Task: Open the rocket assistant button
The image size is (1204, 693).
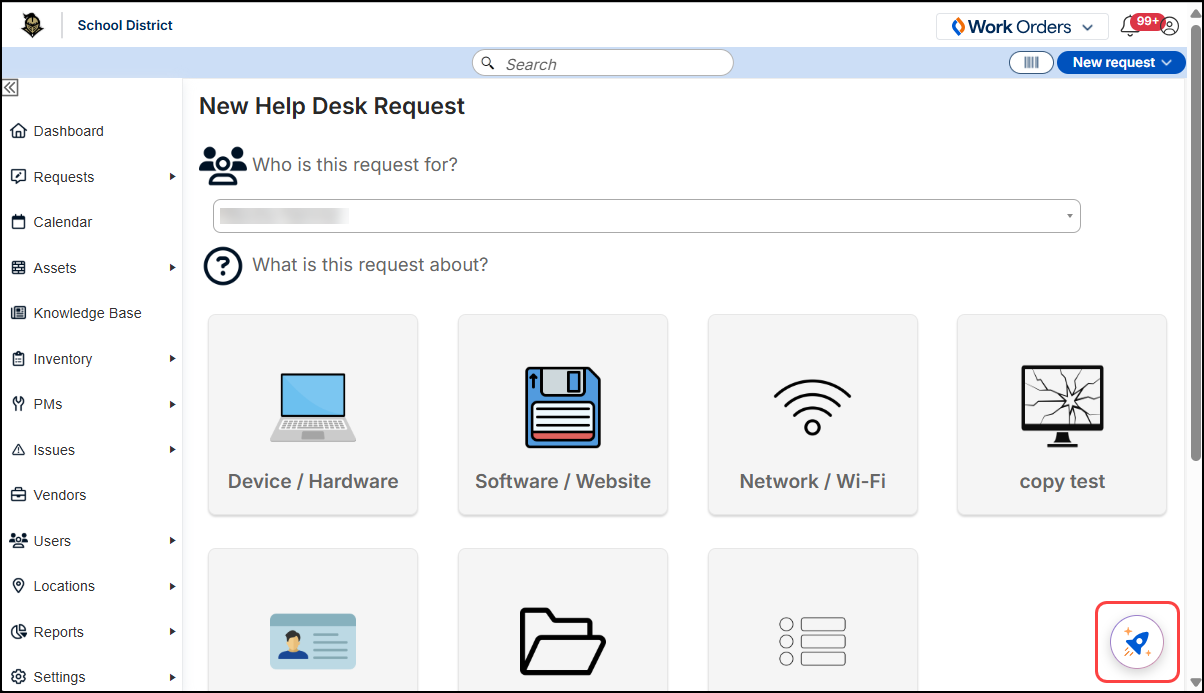Action: [1137, 642]
